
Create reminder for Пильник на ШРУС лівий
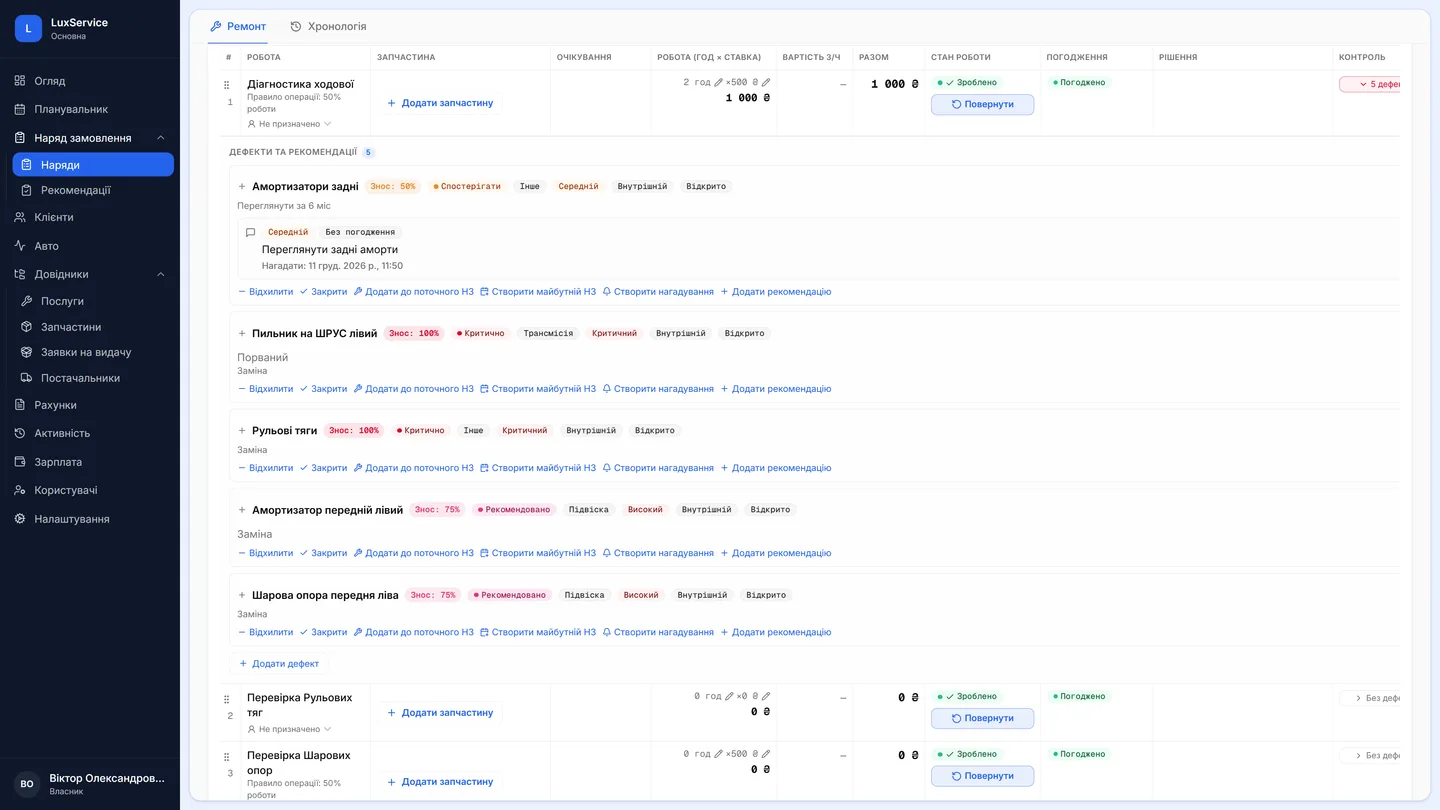click(x=658, y=389)
